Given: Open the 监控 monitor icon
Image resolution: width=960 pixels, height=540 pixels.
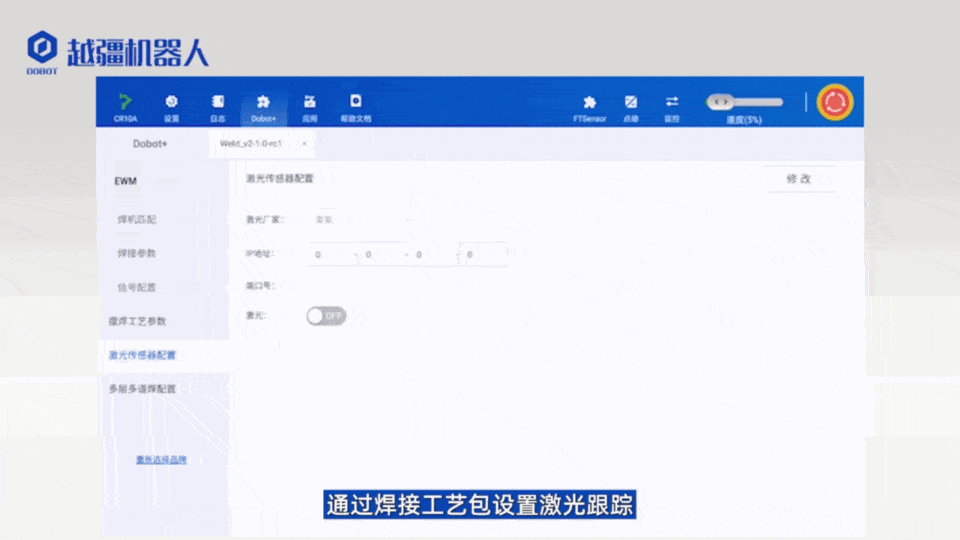Looking at the screenshot, I should pos(672,104).
